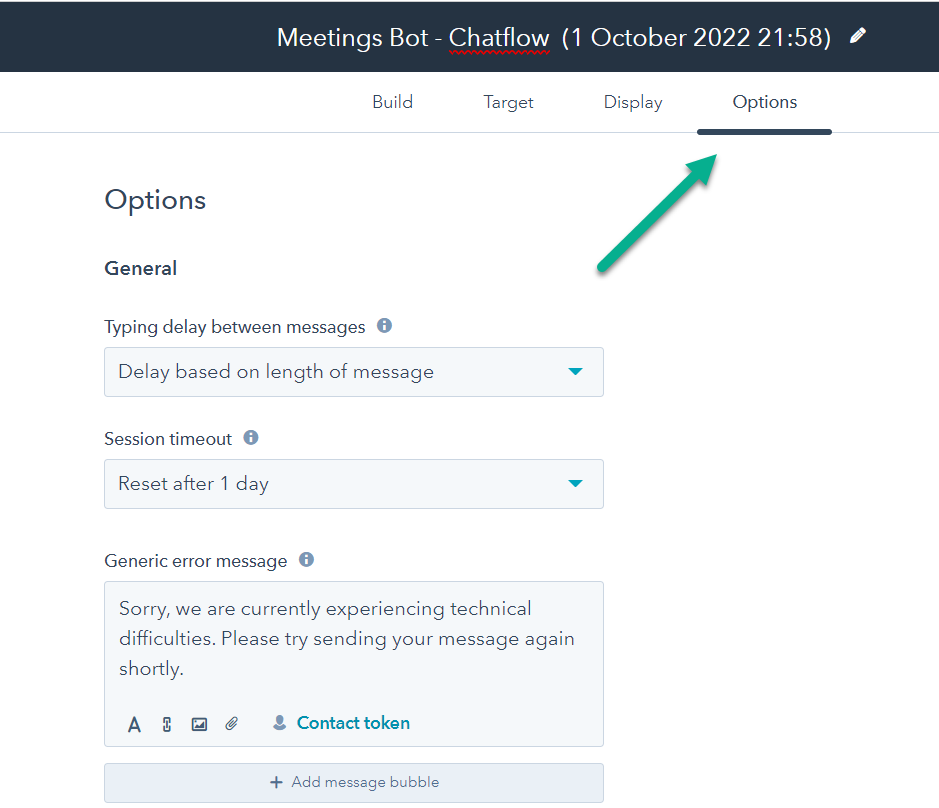Click the info icon beside Session timeout
This screenshot has height=808, width=939.
pos(250,437)
